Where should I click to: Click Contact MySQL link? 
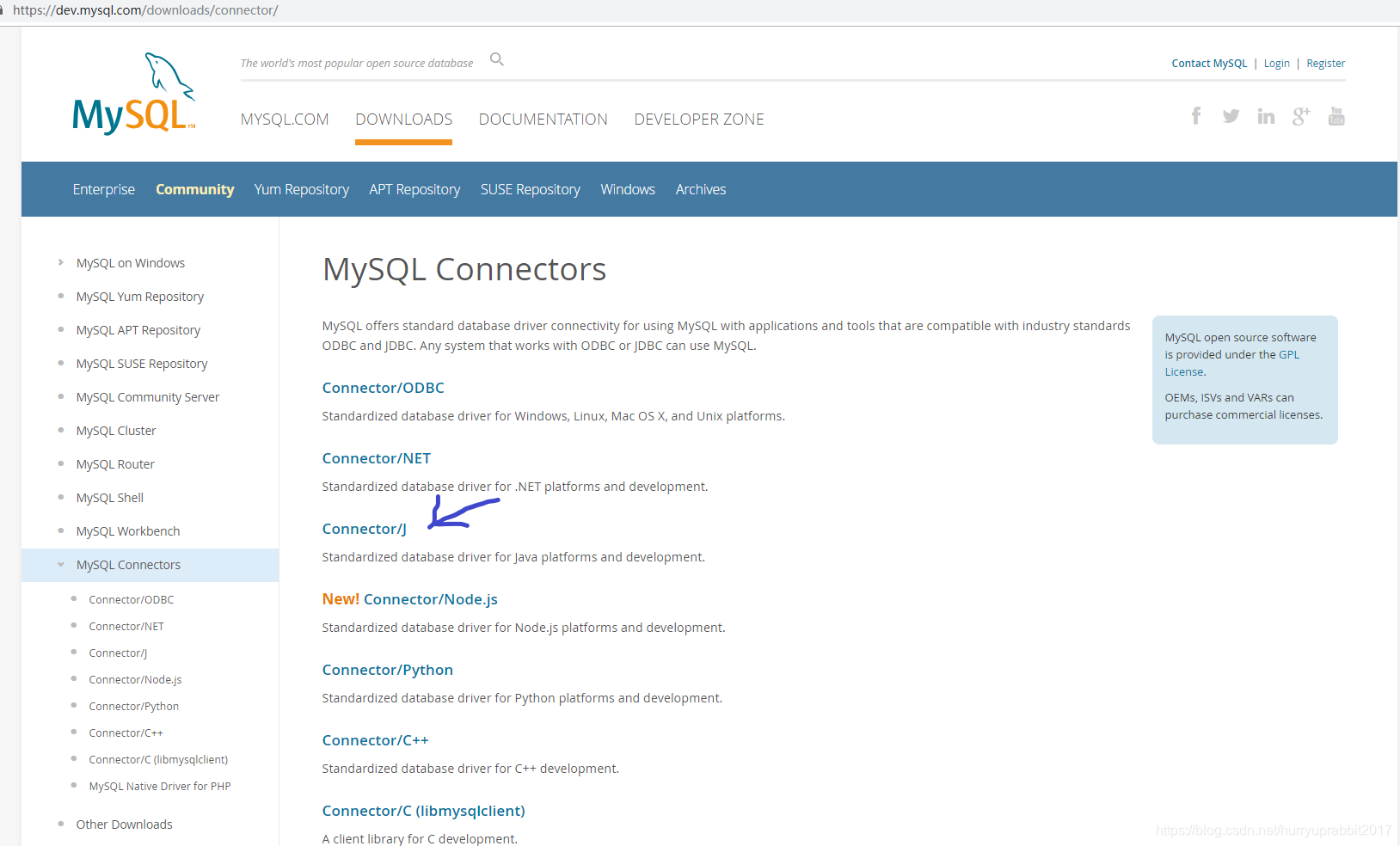1209,64
